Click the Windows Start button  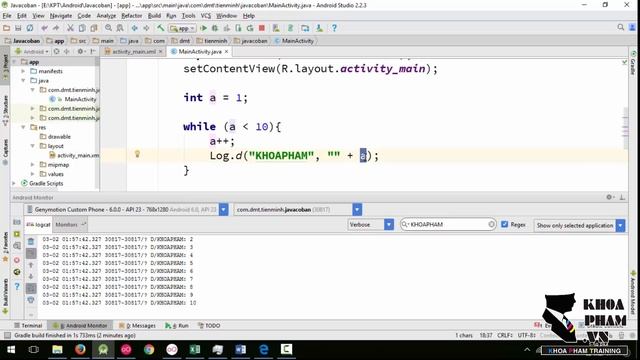pos(11,350)
